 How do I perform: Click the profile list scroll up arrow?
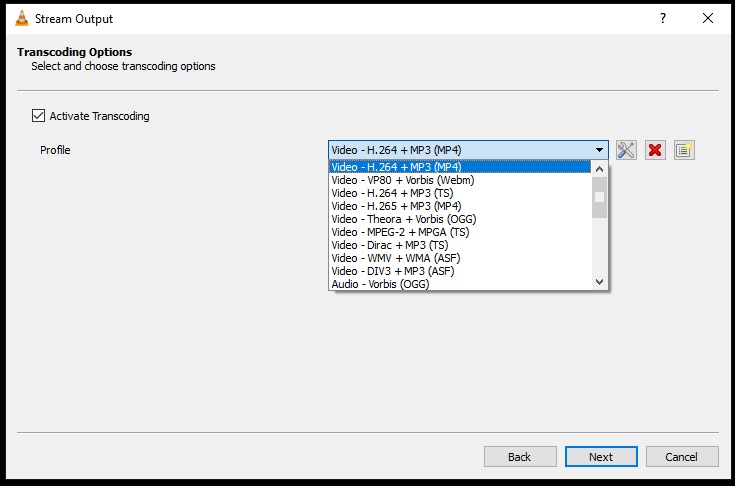[x=599, y=169]
